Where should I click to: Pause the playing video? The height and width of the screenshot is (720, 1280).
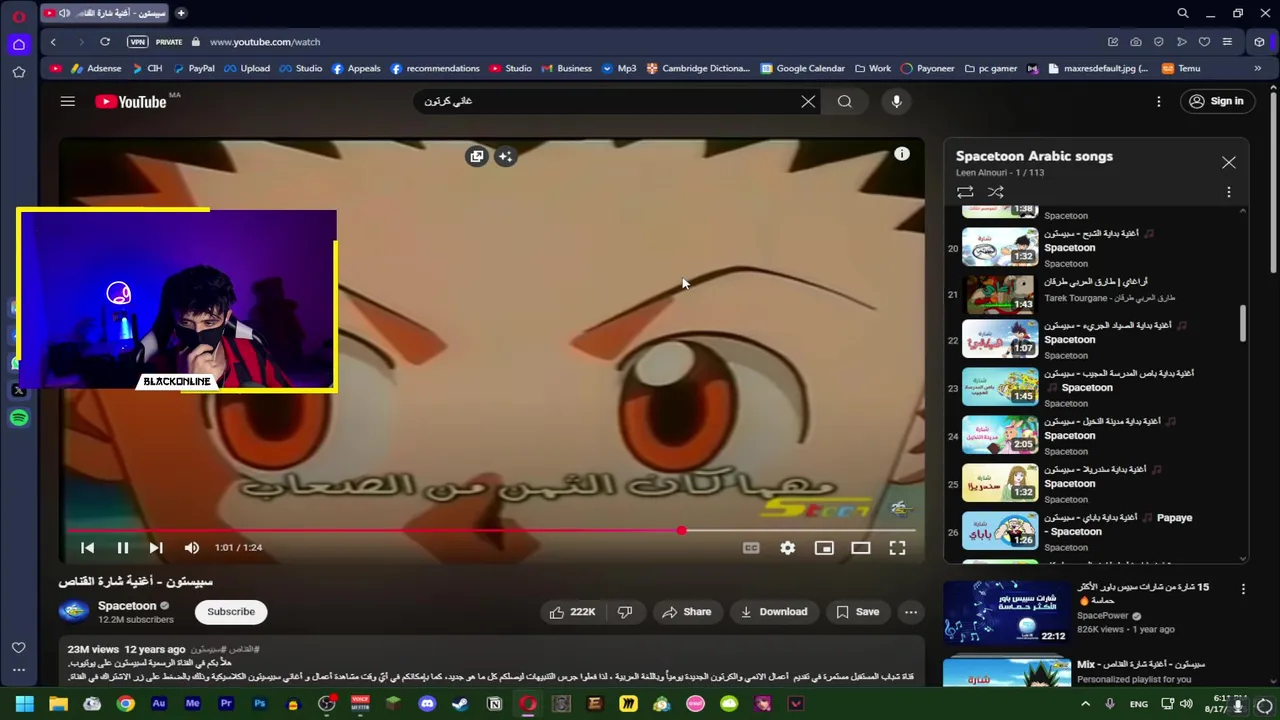coord(122,547)
